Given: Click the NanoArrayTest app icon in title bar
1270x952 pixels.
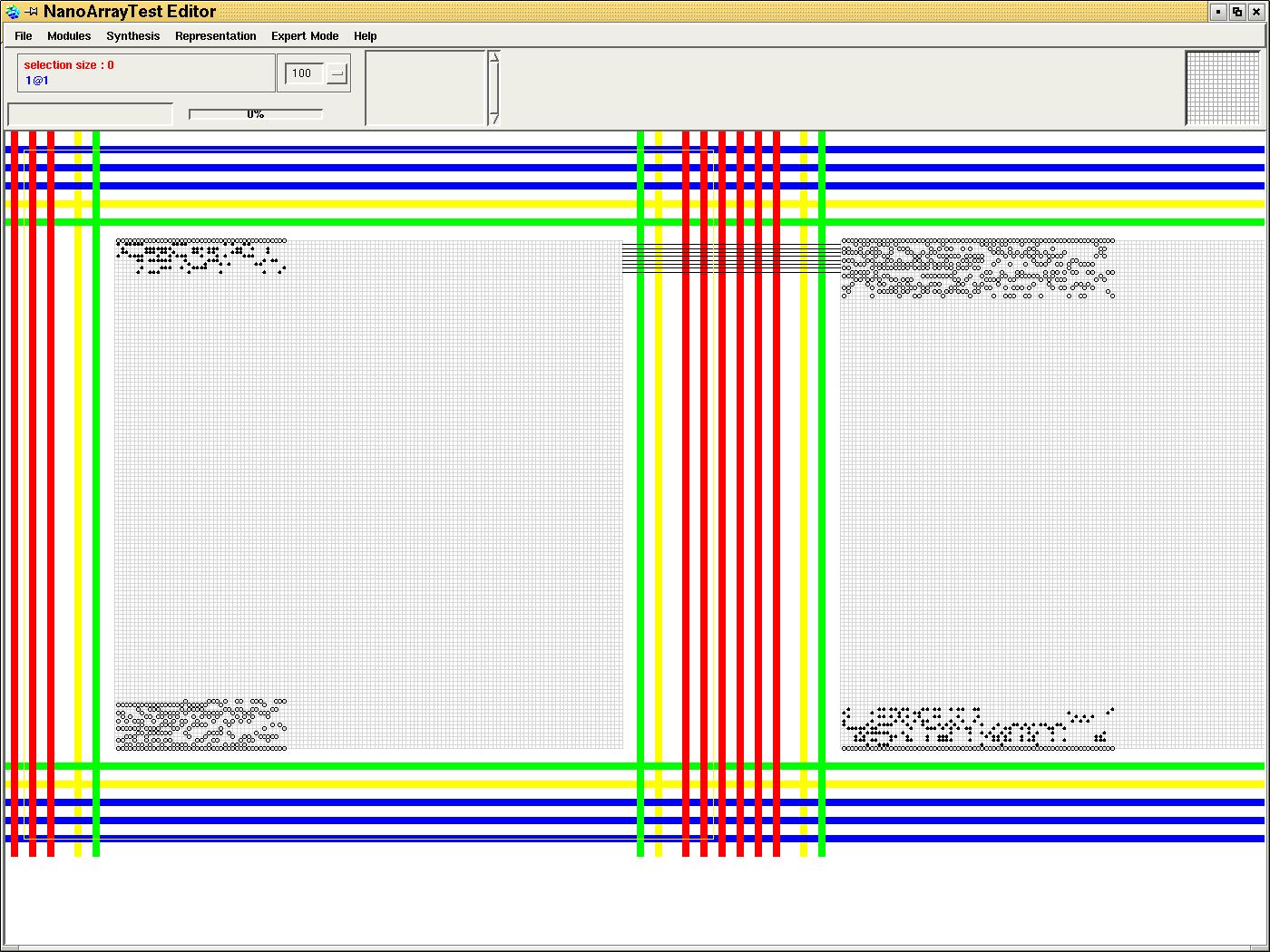Looking at the screenshot, I should tap(13, 12).
